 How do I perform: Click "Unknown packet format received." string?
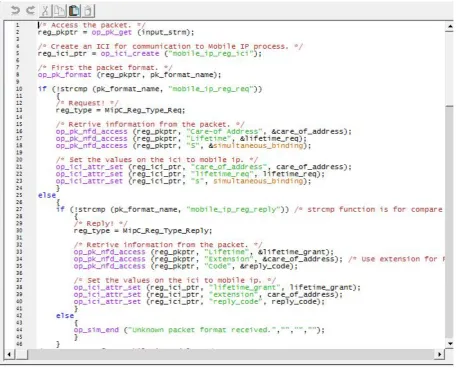(x=203, y=330)
